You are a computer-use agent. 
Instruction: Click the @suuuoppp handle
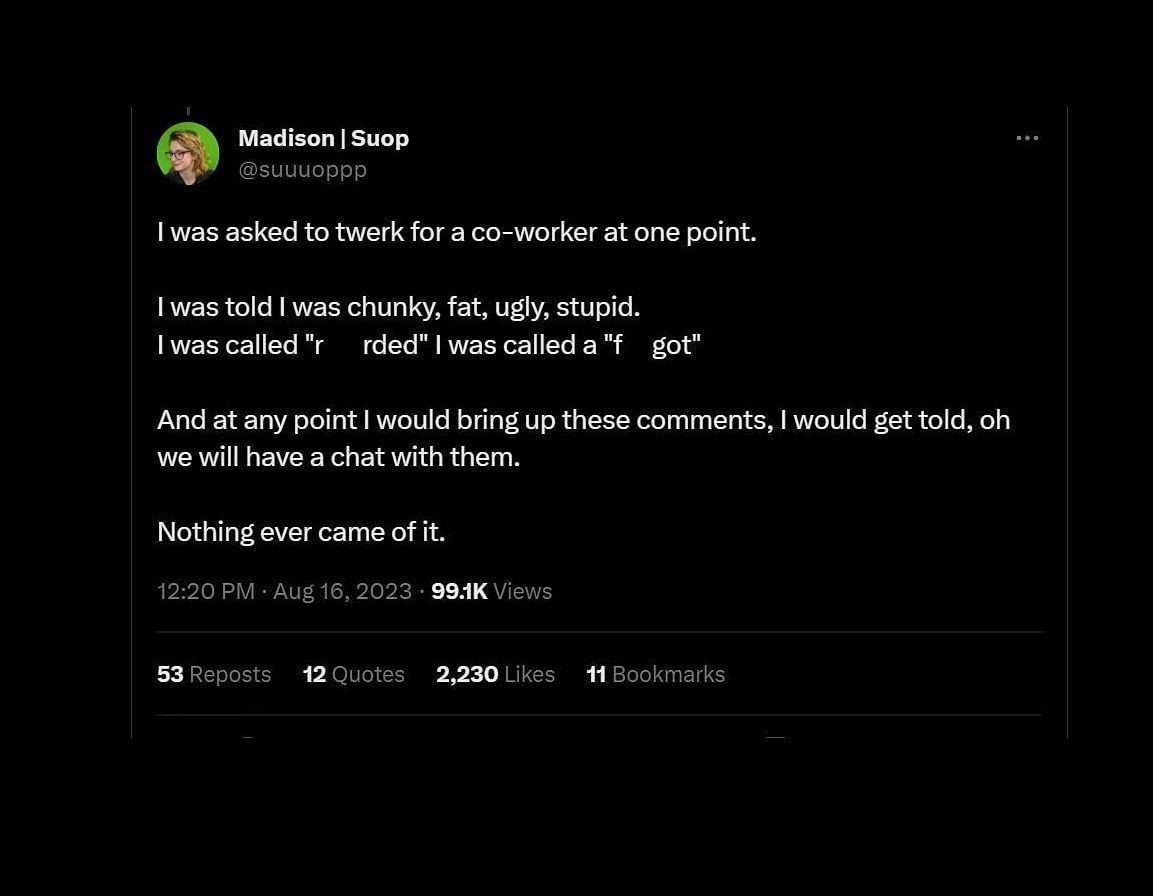coord(303,169)
